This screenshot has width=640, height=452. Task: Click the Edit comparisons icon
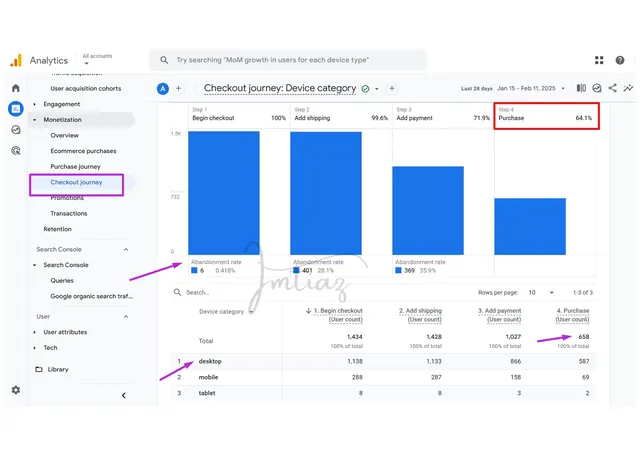tap(581, 88)
